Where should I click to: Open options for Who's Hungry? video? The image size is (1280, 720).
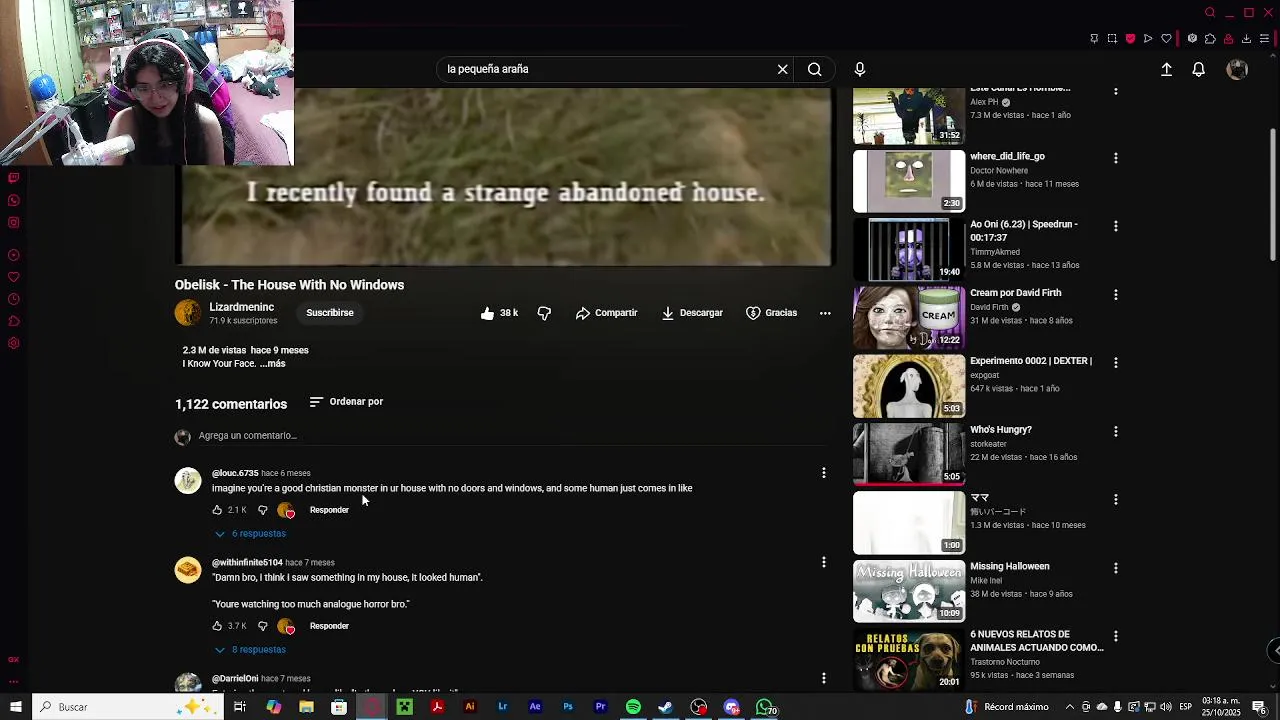click(x=1116, y=431)
